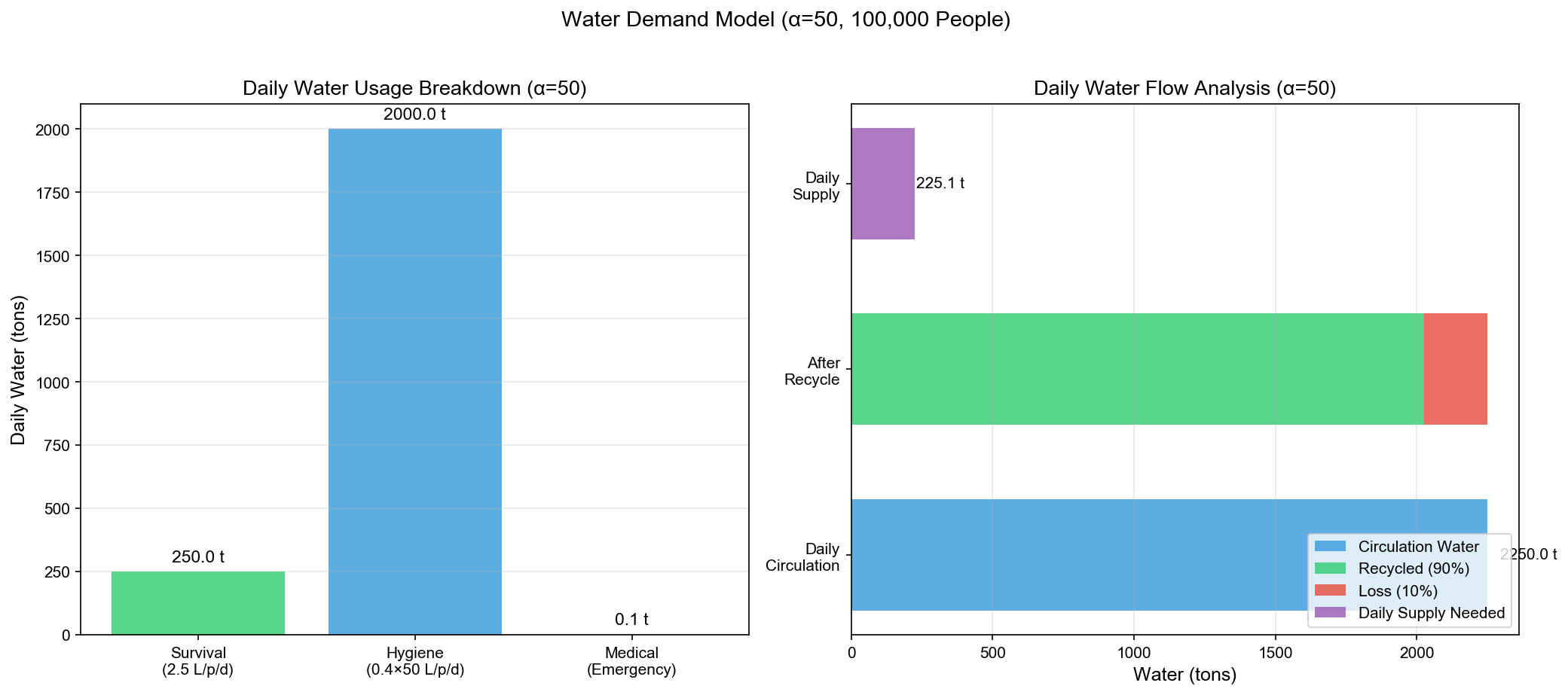Click the Daily Water (tons) y-axis label
The image size is (1568, 695).
(x=19, y=370)
